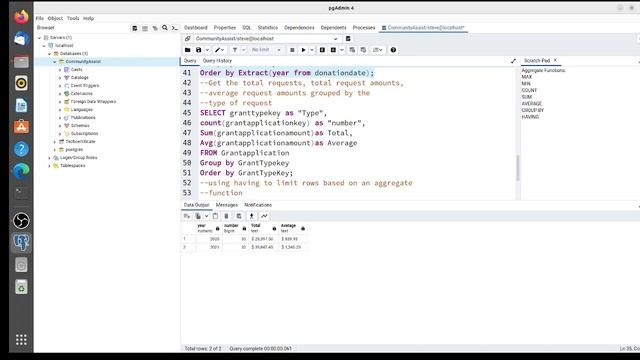Open the Object menu

pyautogui.click(x=55, y=18)
